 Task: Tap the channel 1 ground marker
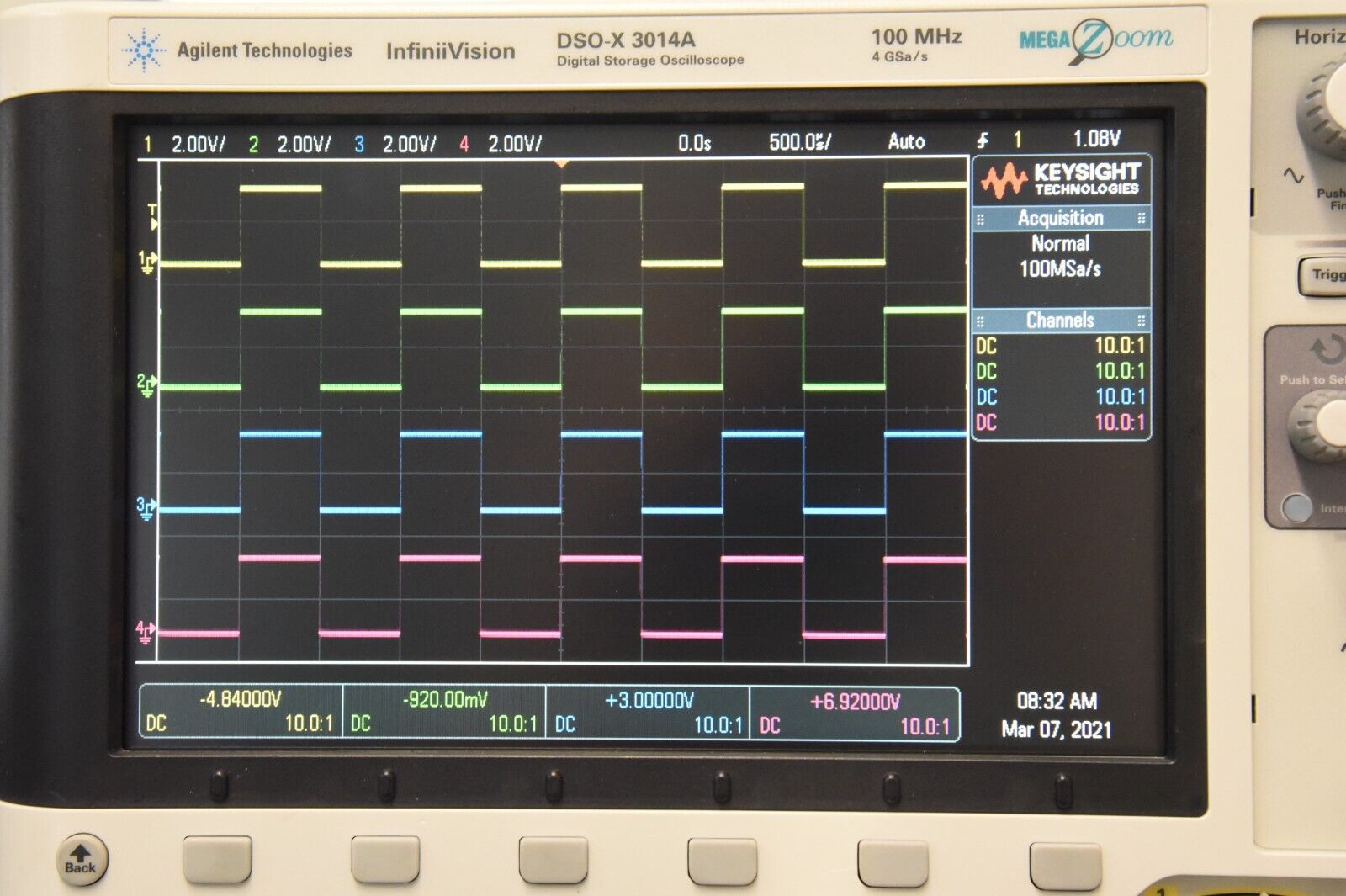(147, 262)
